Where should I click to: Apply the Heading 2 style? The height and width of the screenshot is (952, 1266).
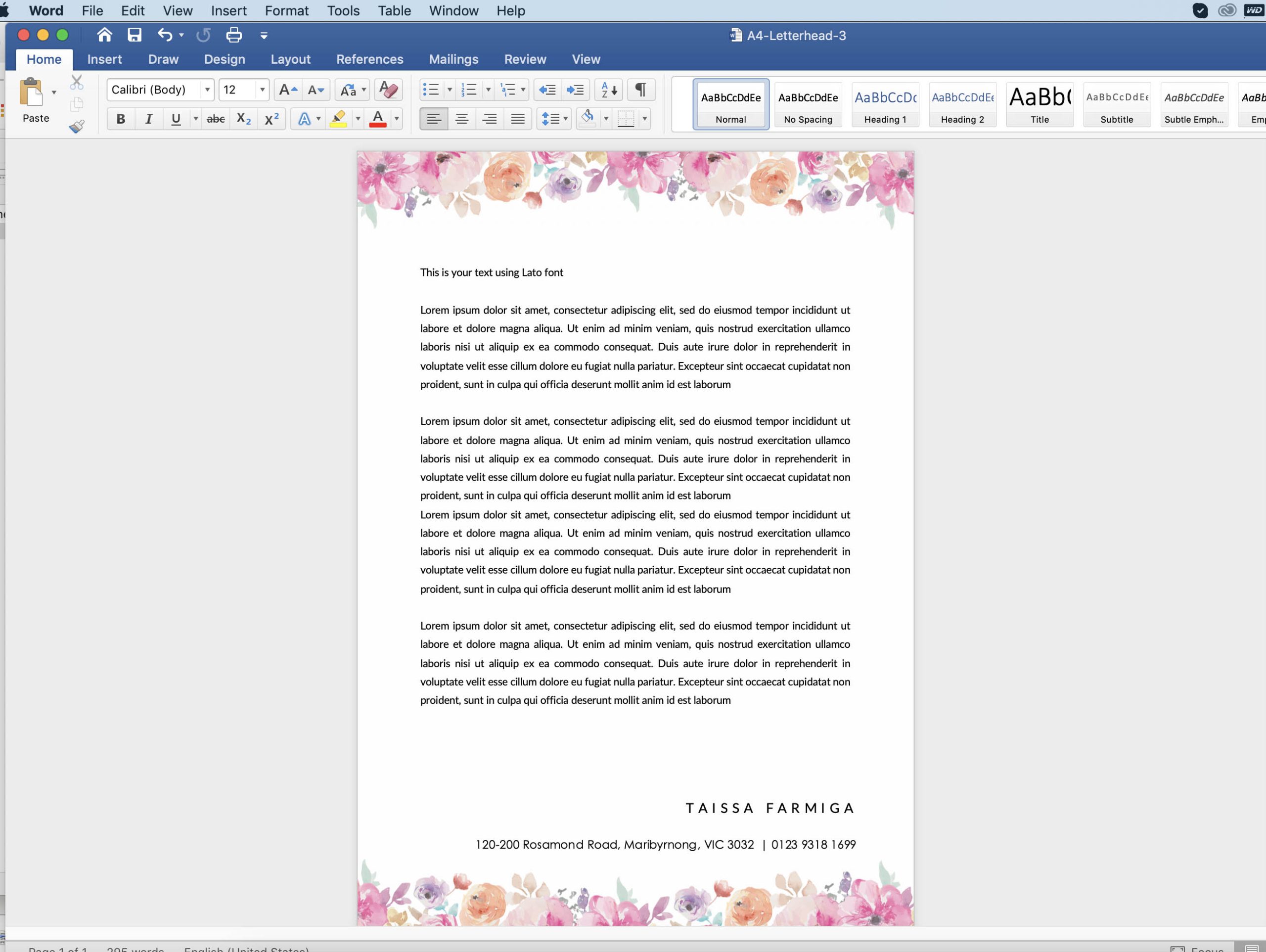(x=963, y=105)
